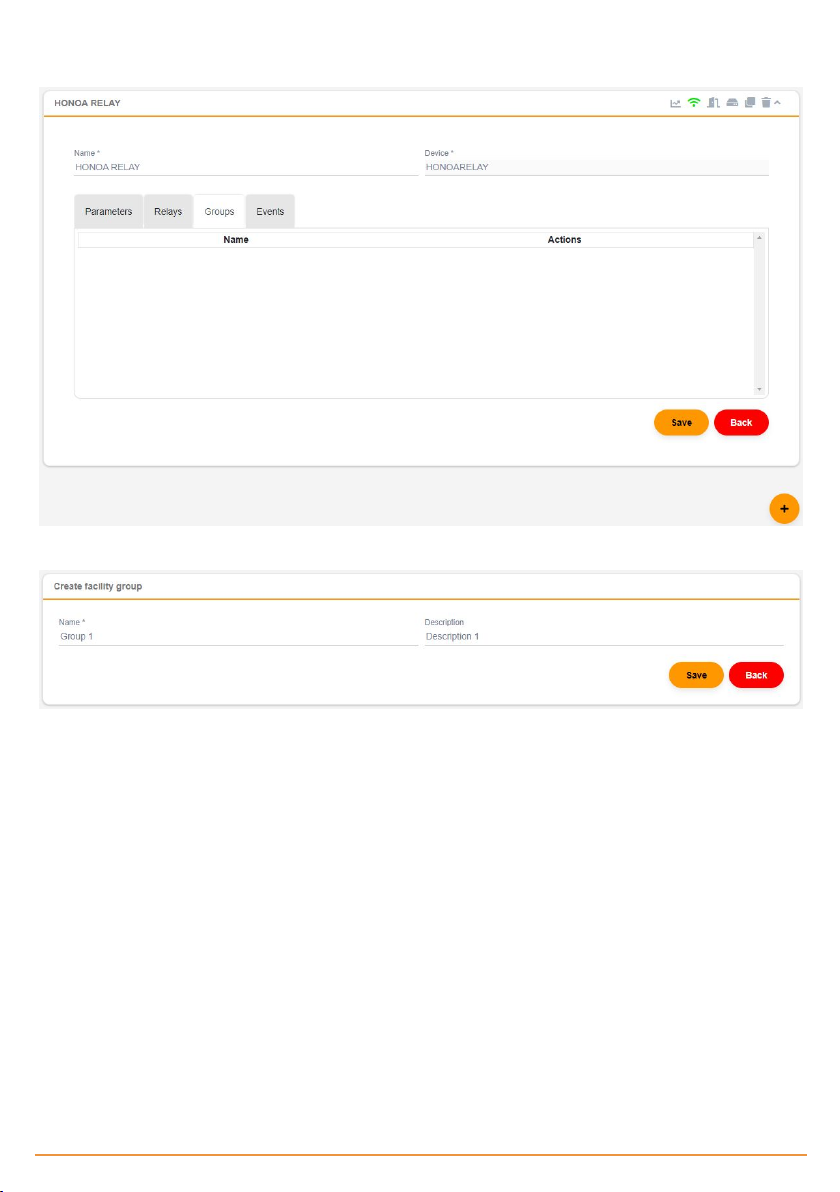Viewport: 840px width, 1192px height.
Task: Duplicate HONOA RELAY with the copy icon
Action: coord(750,103)
